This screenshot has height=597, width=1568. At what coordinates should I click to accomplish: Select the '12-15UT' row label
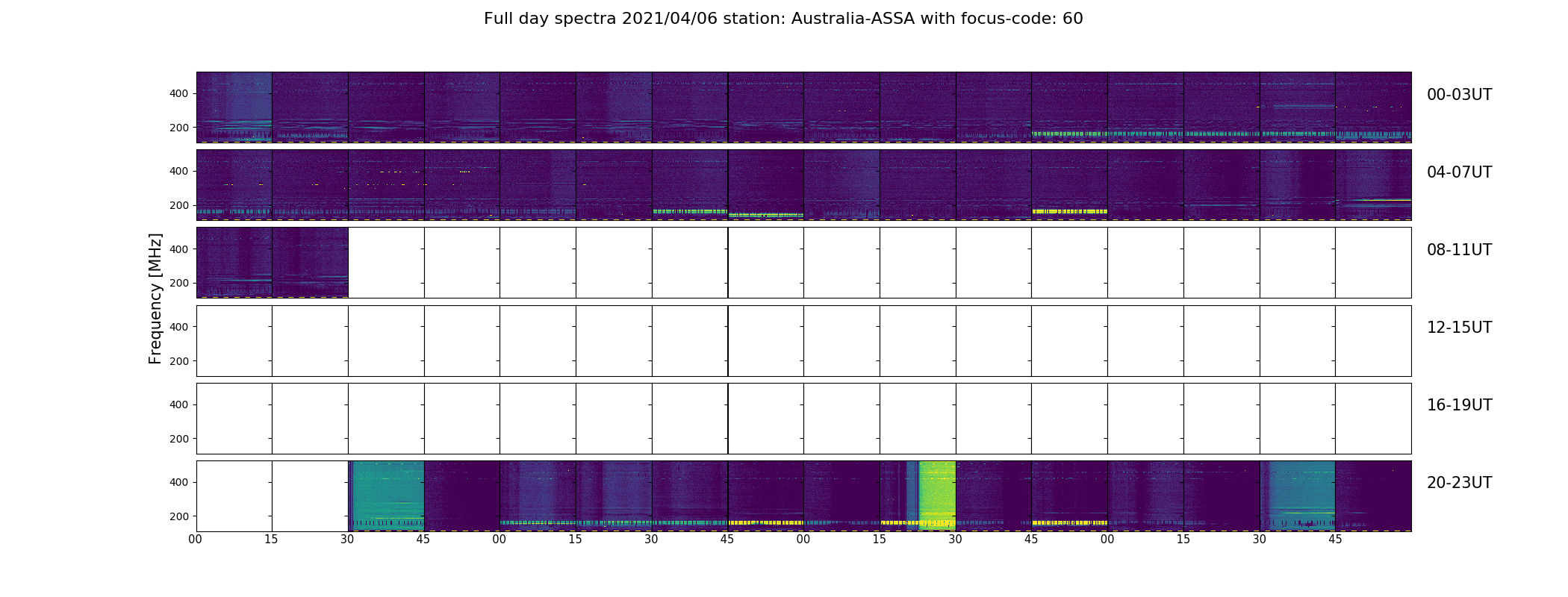1459,328
